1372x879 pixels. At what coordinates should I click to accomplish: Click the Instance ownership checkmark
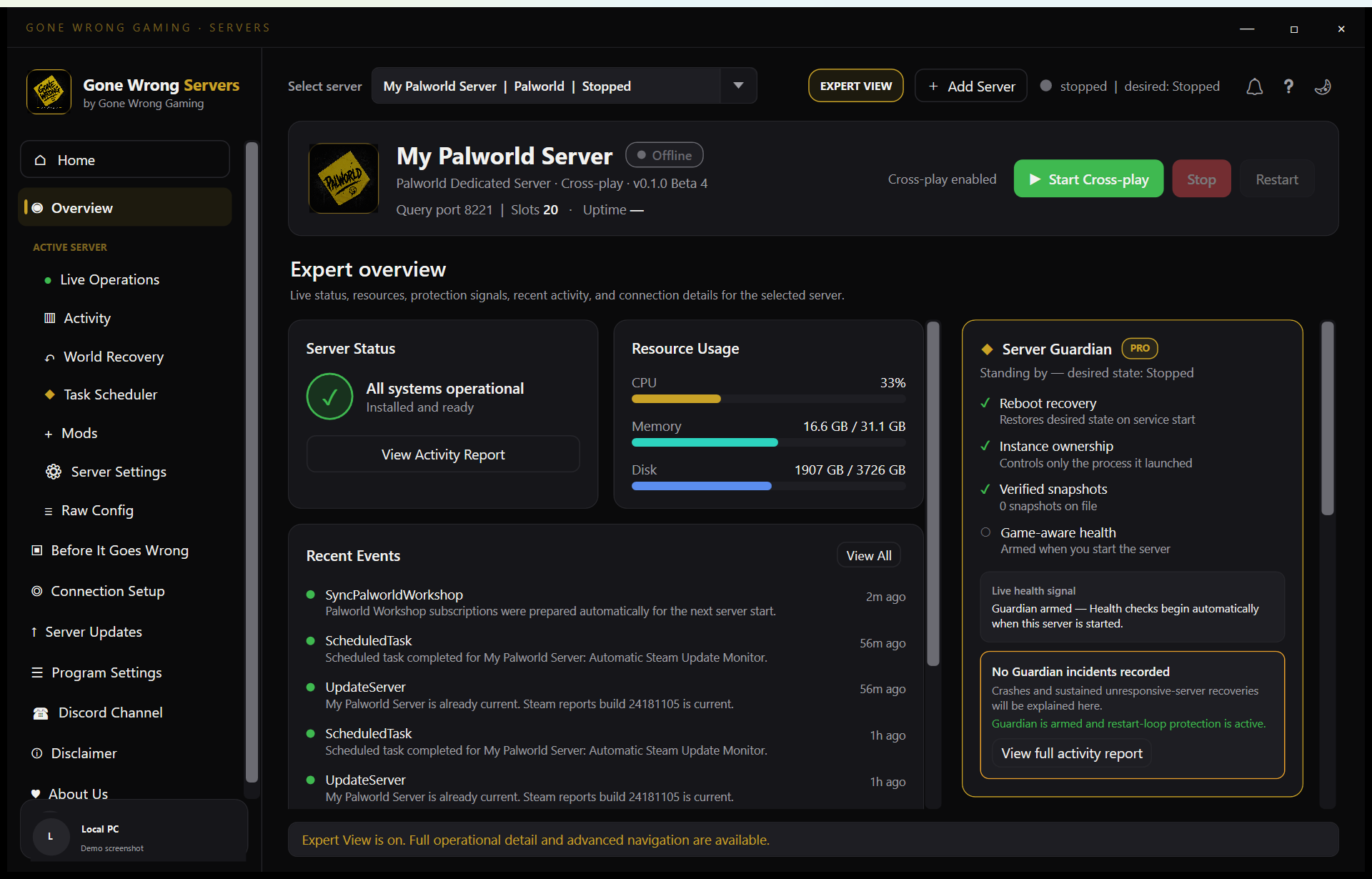[985, 446]
